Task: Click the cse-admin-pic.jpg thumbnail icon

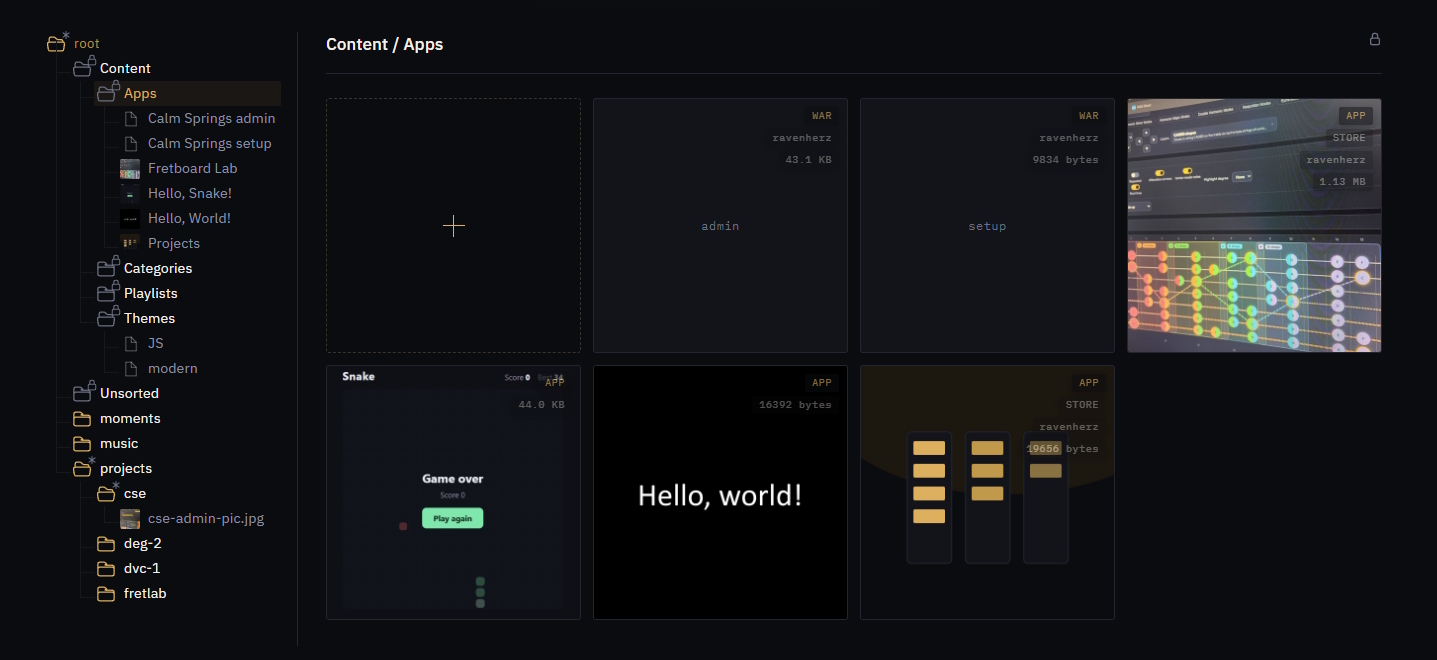Action: click(130, 518)
